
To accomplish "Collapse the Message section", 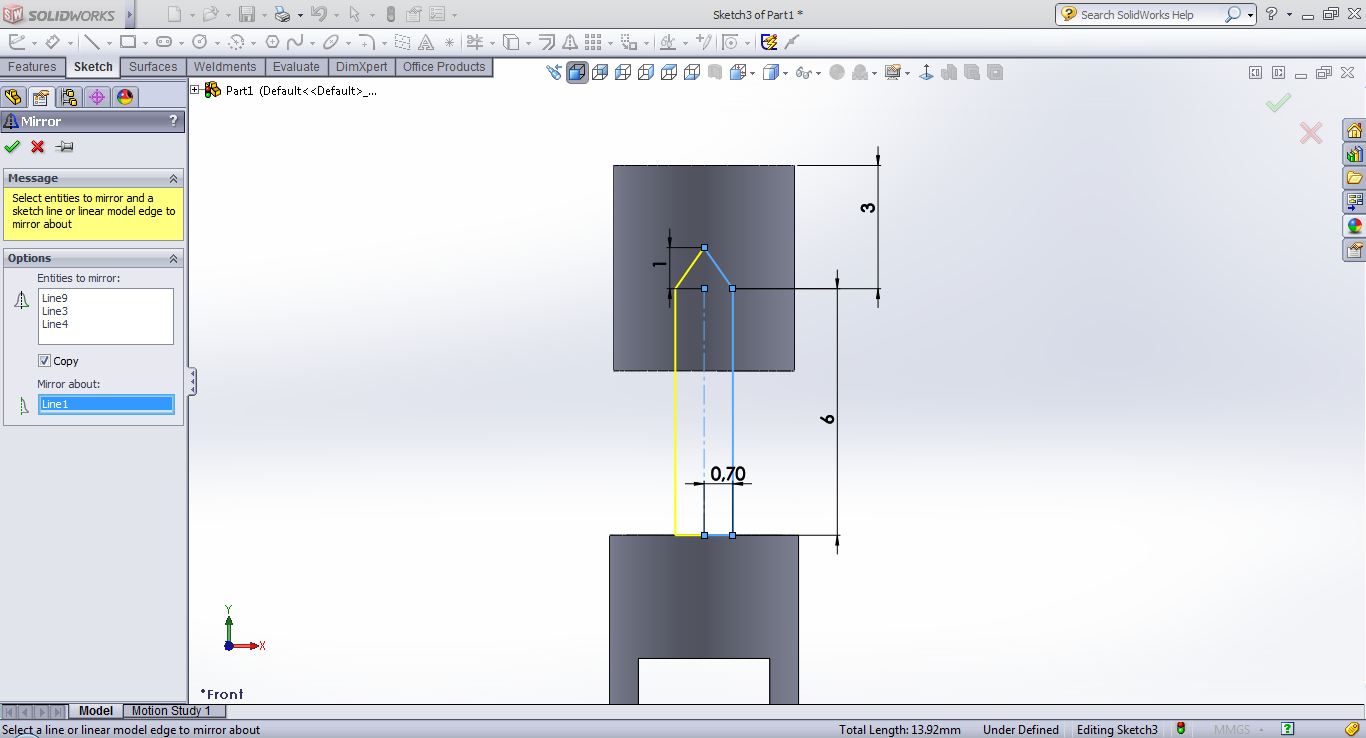I will (173, 178).
